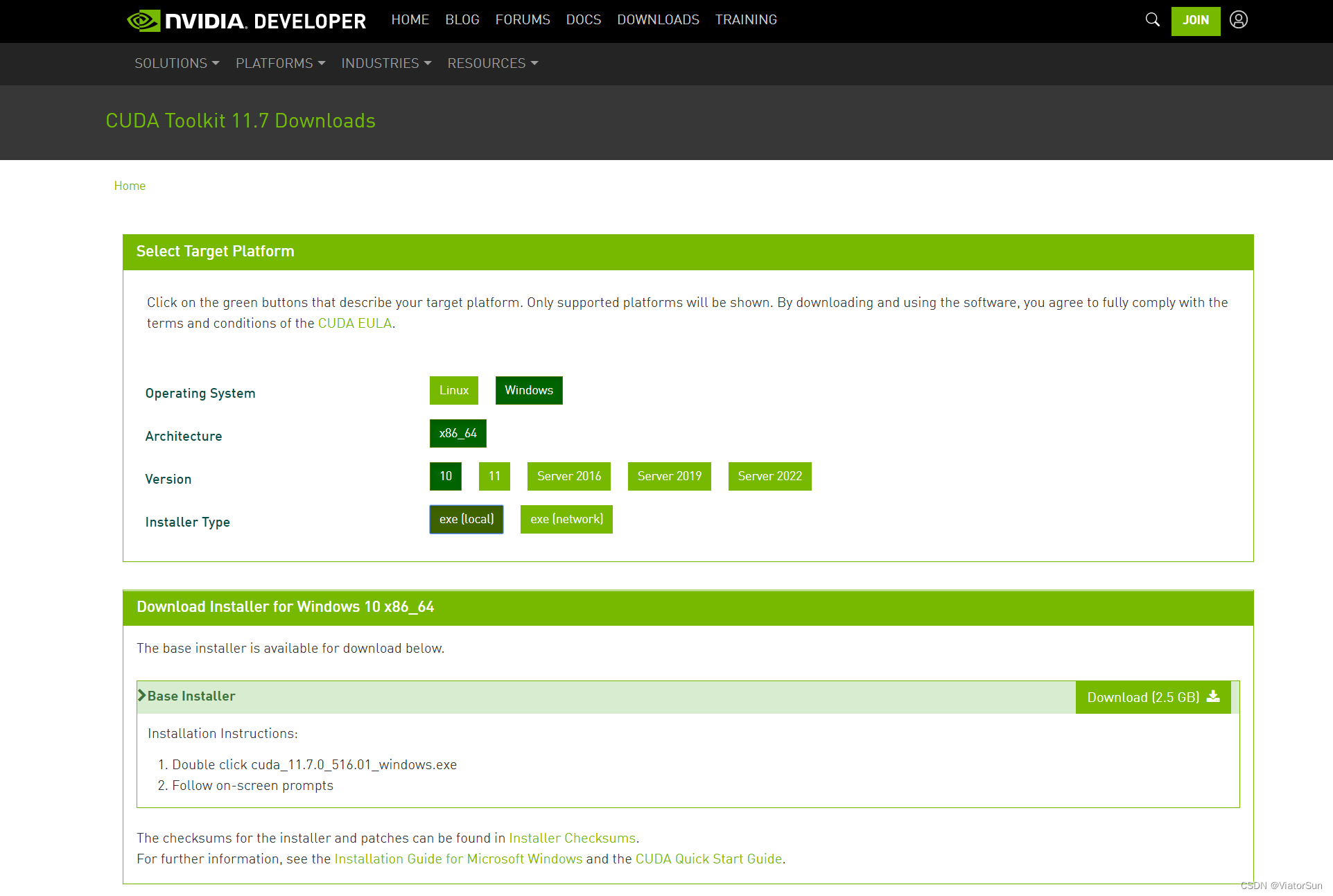This screenshot has width=1333, height=896.
Task: Click the NVIDIA Developer logo
Action: coord(247,21)
